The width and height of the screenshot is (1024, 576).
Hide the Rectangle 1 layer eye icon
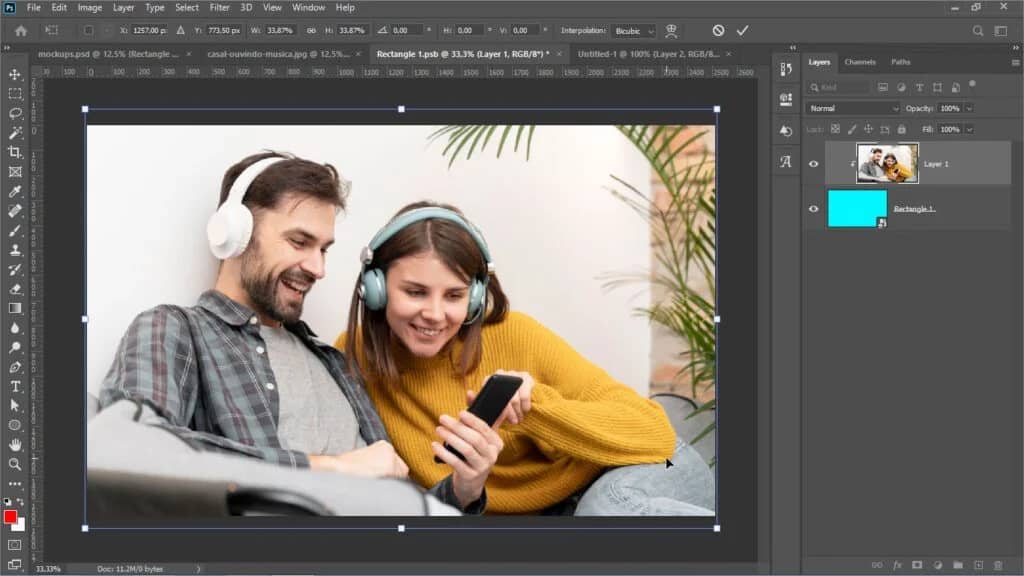point(814,209)
